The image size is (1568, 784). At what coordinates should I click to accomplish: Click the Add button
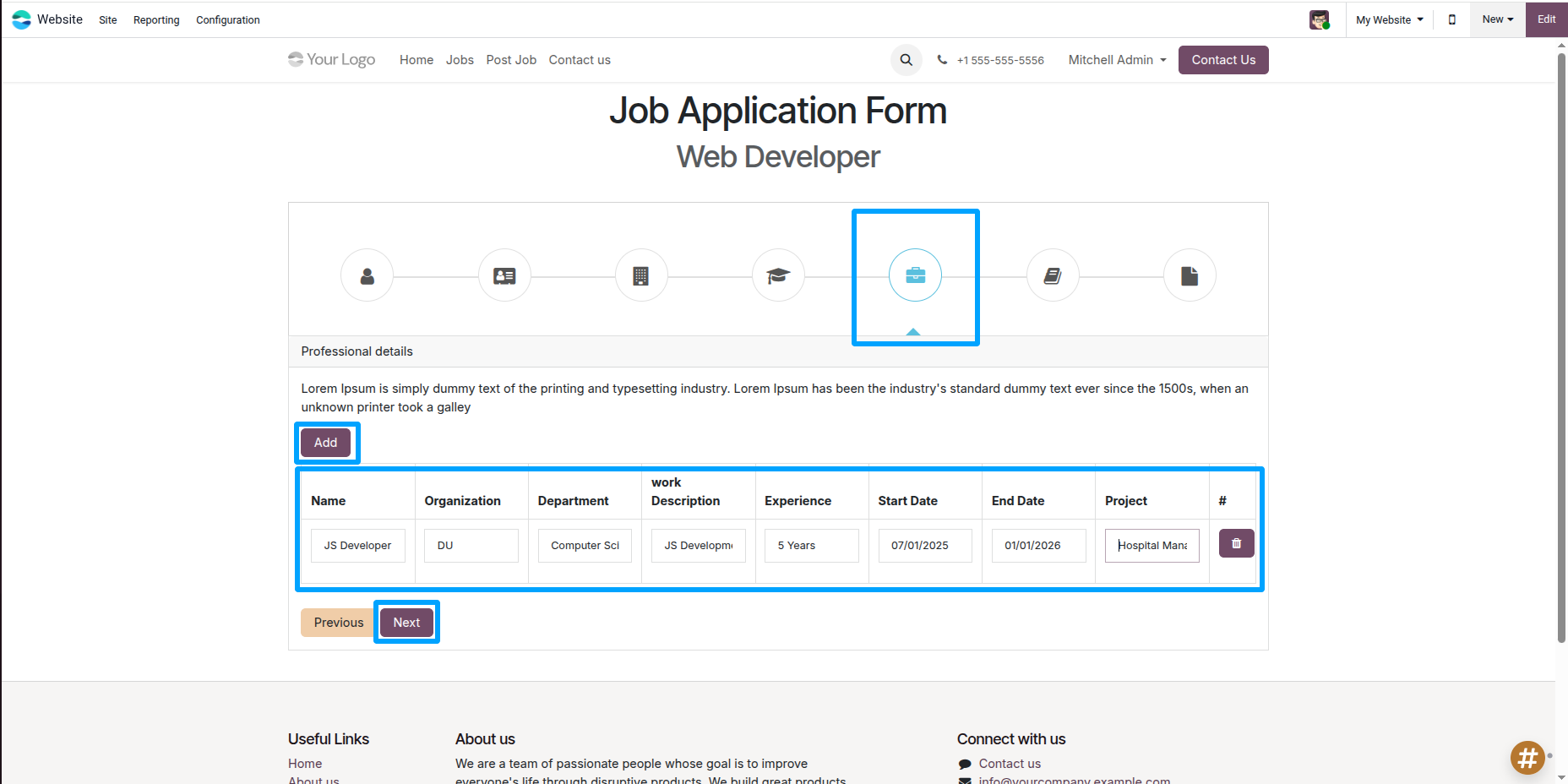click(x=325, y=443)
